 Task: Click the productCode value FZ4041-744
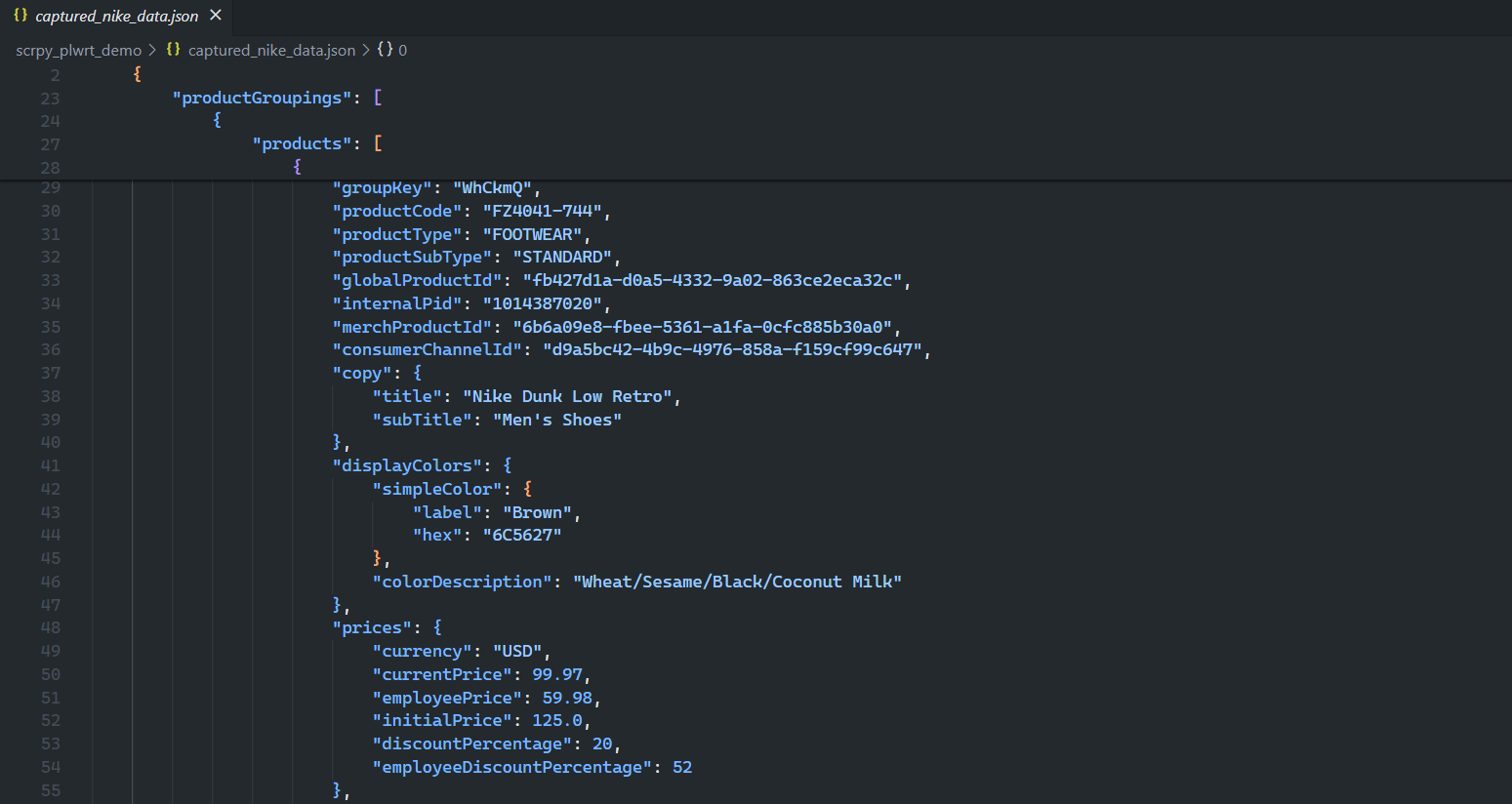tap(543, 210)
